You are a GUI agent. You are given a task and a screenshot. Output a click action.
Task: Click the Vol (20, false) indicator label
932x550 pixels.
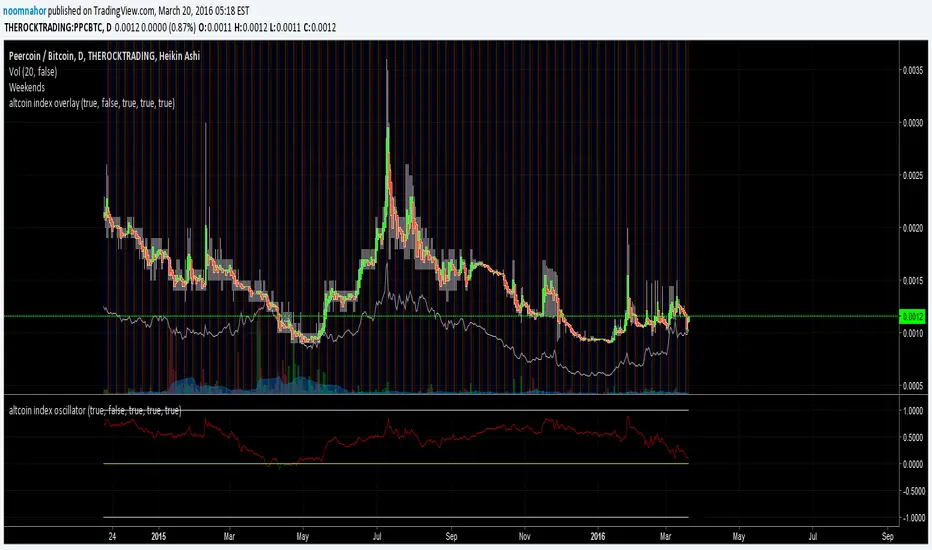click(35, 73)
